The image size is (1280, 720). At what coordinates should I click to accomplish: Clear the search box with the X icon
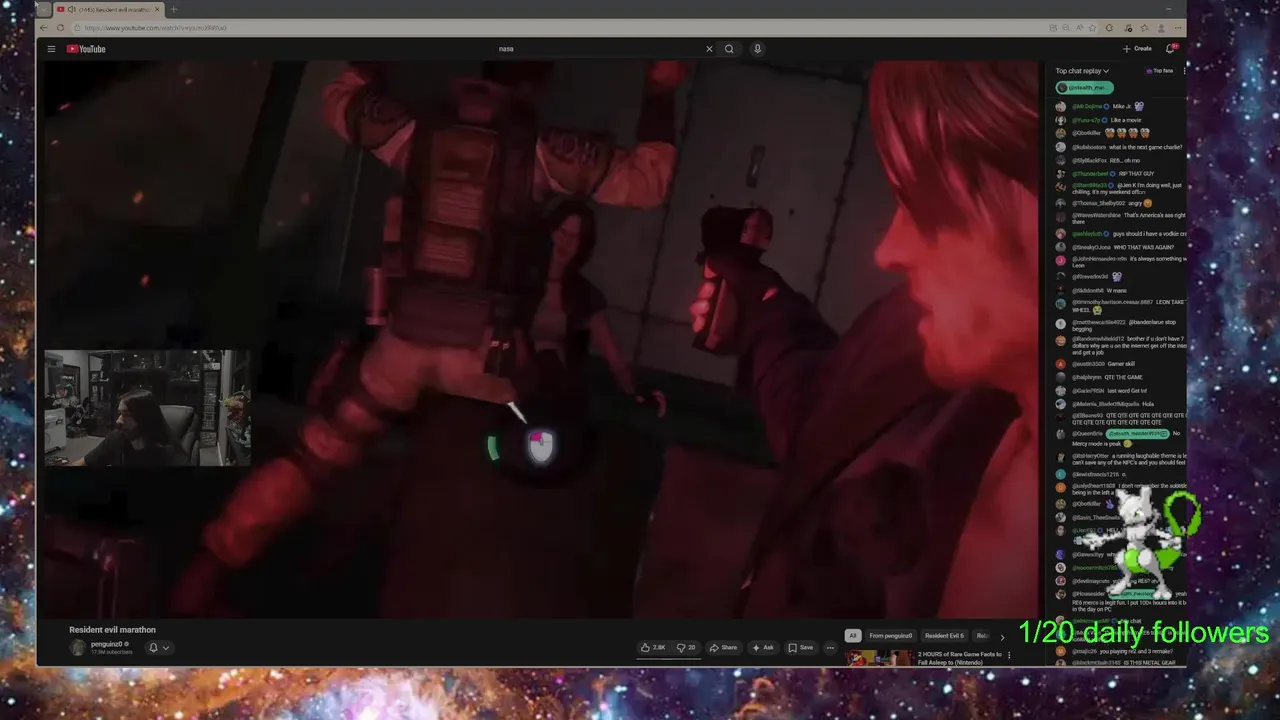tap(709, 49)
